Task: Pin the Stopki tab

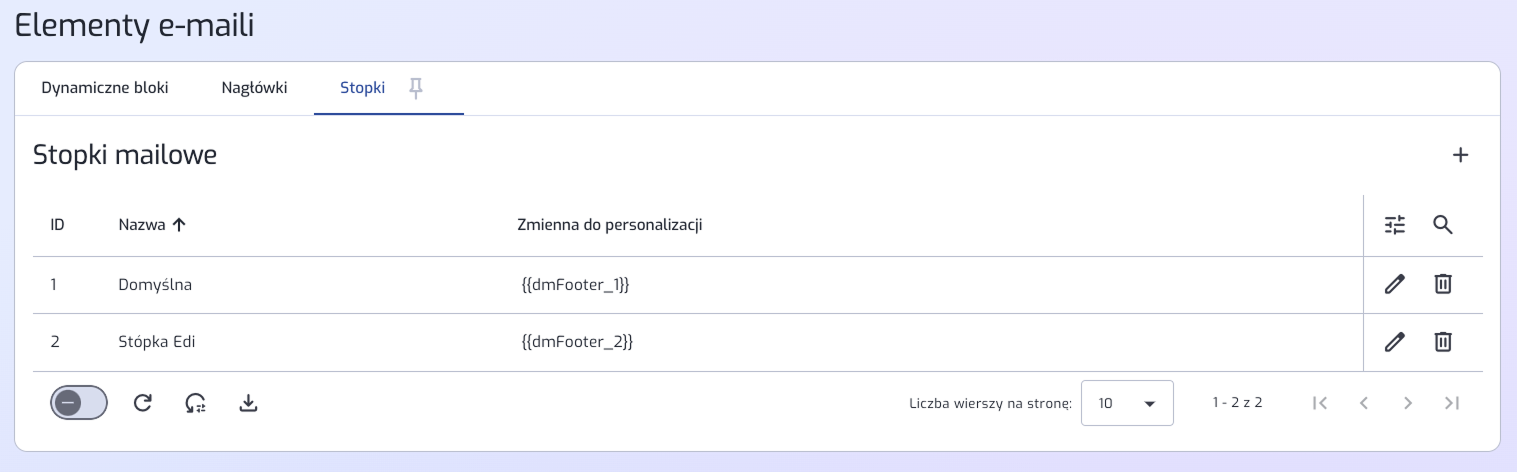Action: point(417,88)
